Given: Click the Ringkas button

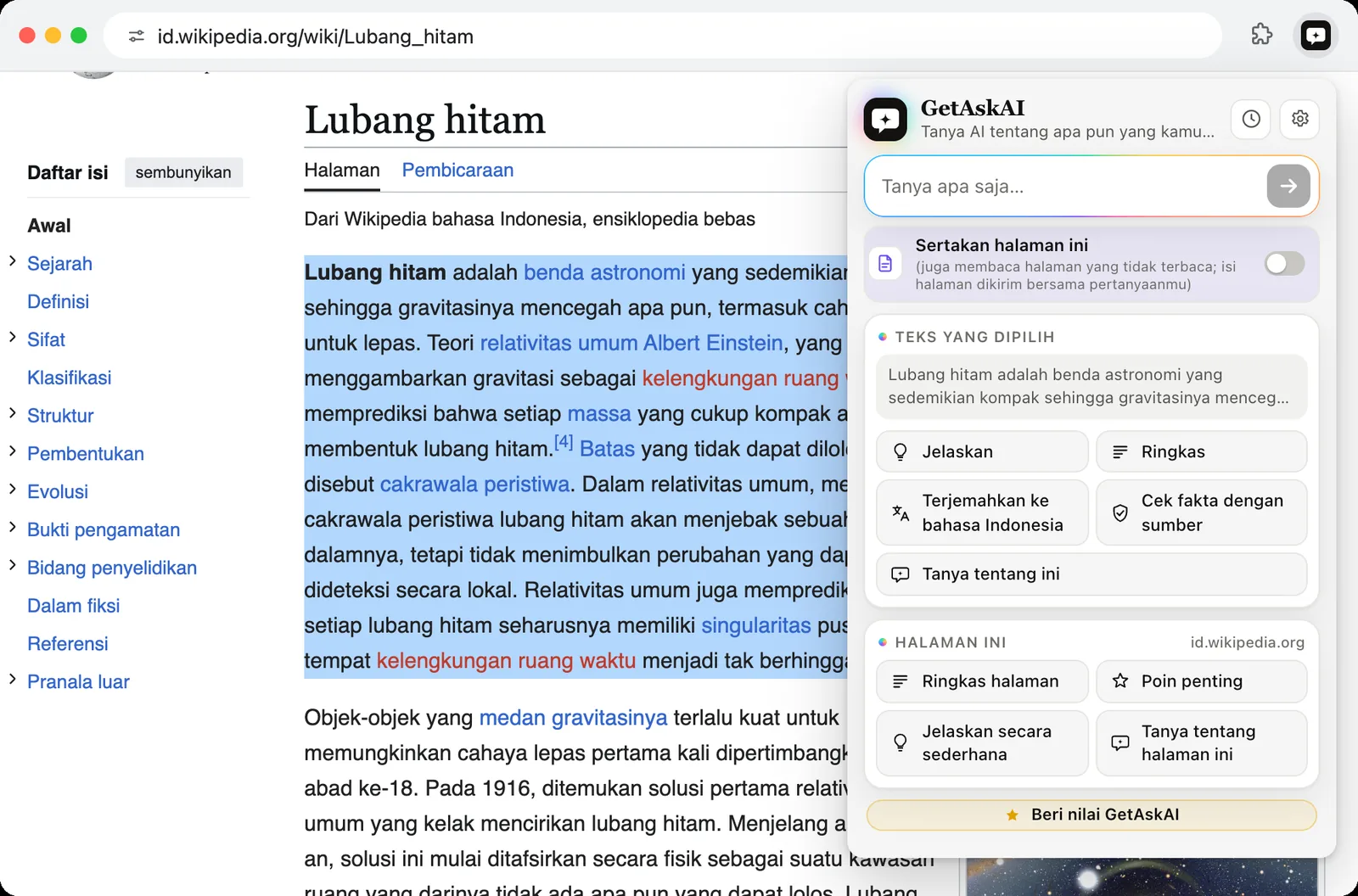Looking at the screenshot, I should pyautogui.click(x=1201, y=451).
